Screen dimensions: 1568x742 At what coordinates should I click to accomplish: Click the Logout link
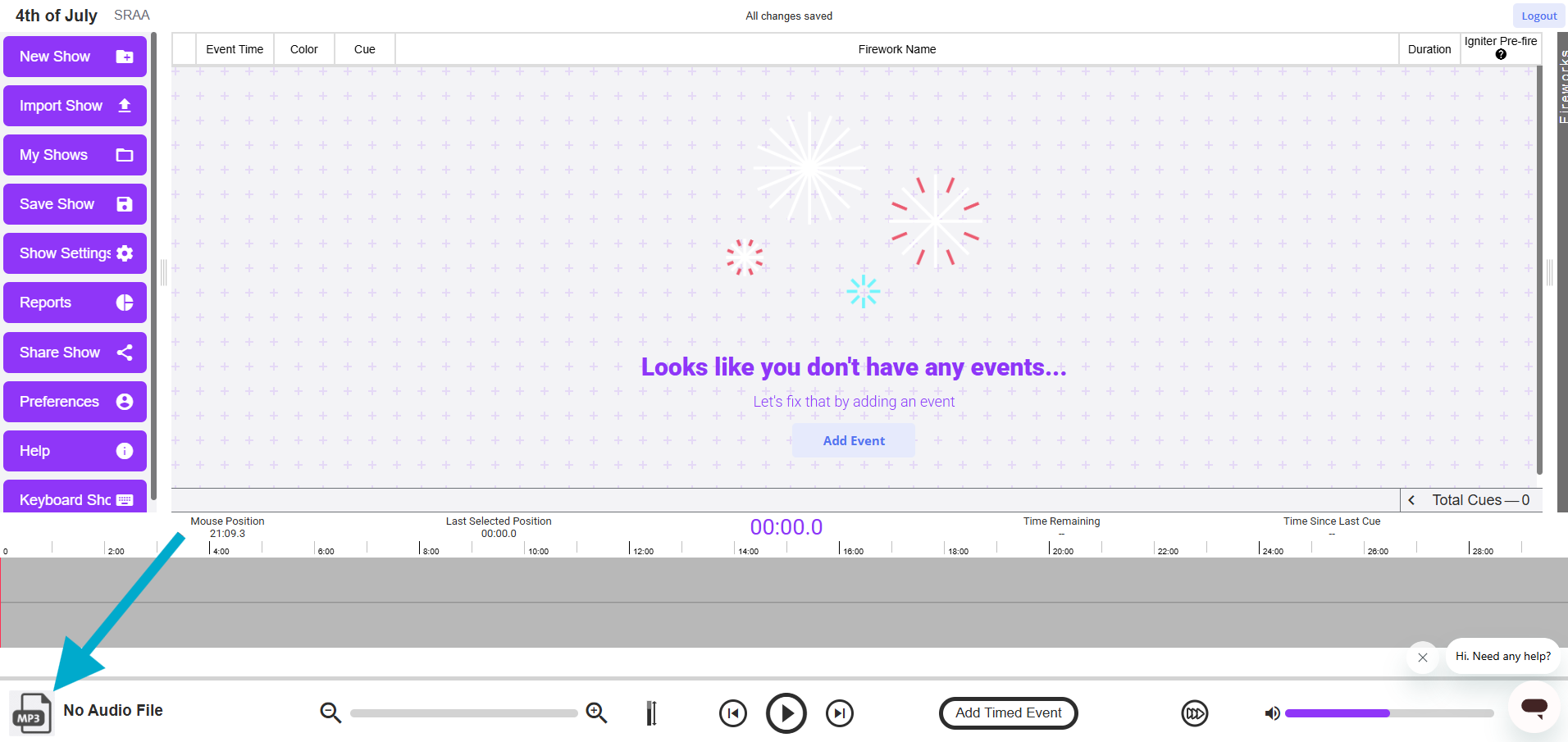[1538, 16]
